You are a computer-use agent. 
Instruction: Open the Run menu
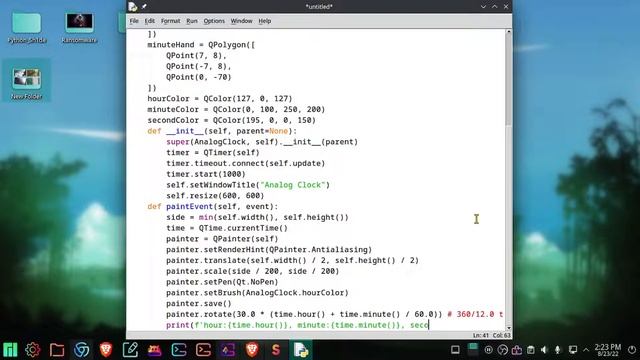tap(192, 21)
